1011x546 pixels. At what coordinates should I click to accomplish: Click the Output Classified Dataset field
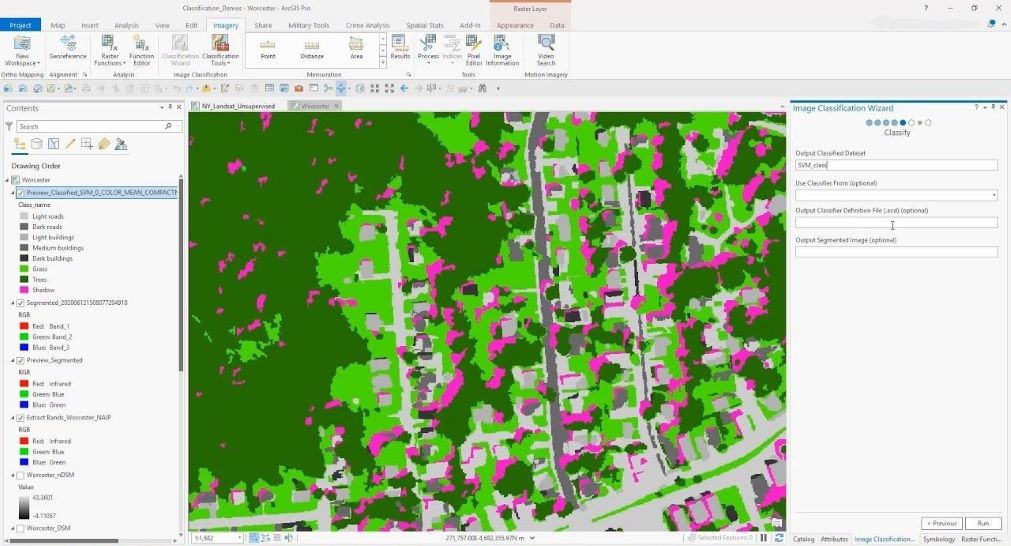point(896,165)
